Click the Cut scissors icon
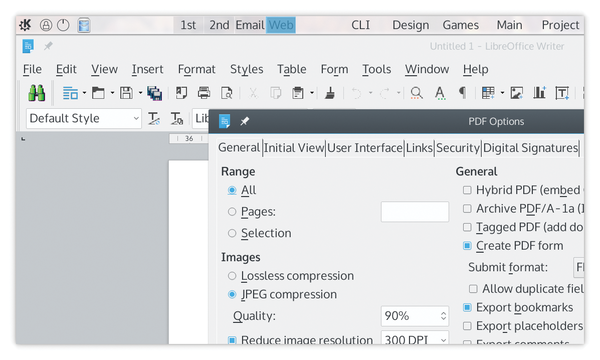 pyautogui.click(x=253, y=93)
